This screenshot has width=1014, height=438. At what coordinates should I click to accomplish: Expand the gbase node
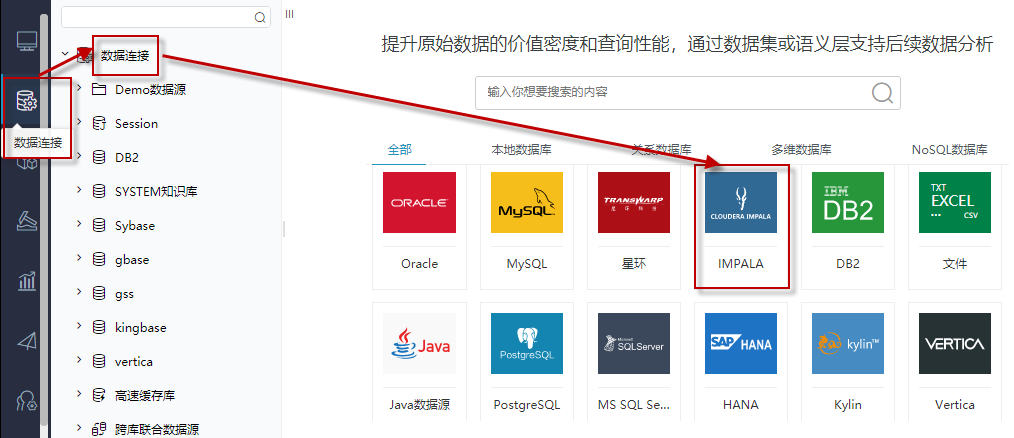[x=79, y=258]
